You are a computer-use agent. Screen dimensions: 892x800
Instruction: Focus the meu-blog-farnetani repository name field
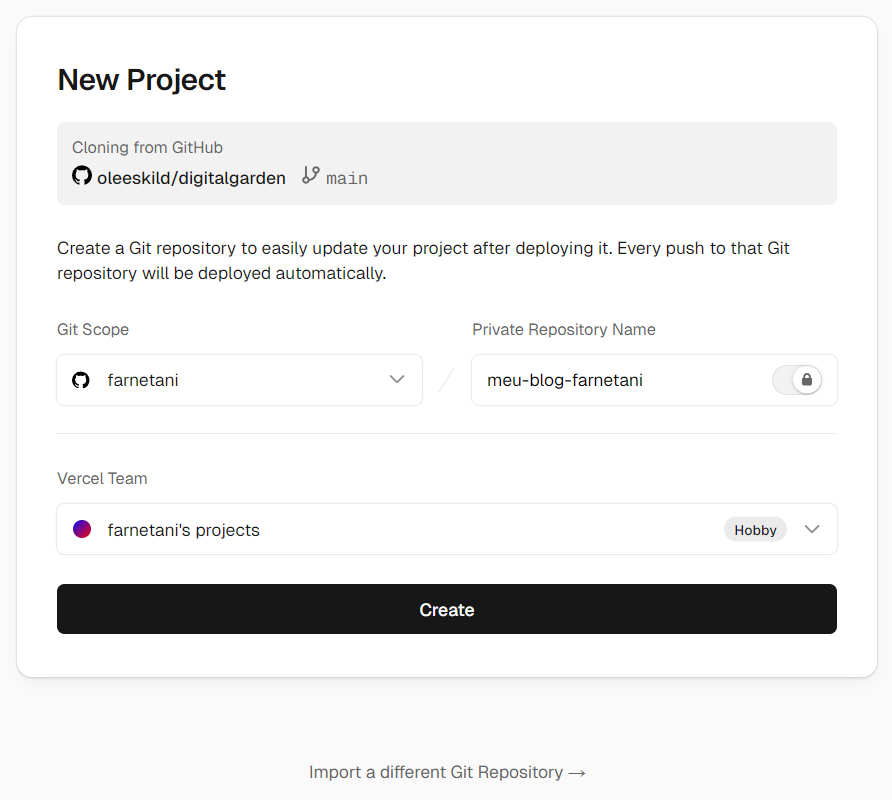click(620, 380)
